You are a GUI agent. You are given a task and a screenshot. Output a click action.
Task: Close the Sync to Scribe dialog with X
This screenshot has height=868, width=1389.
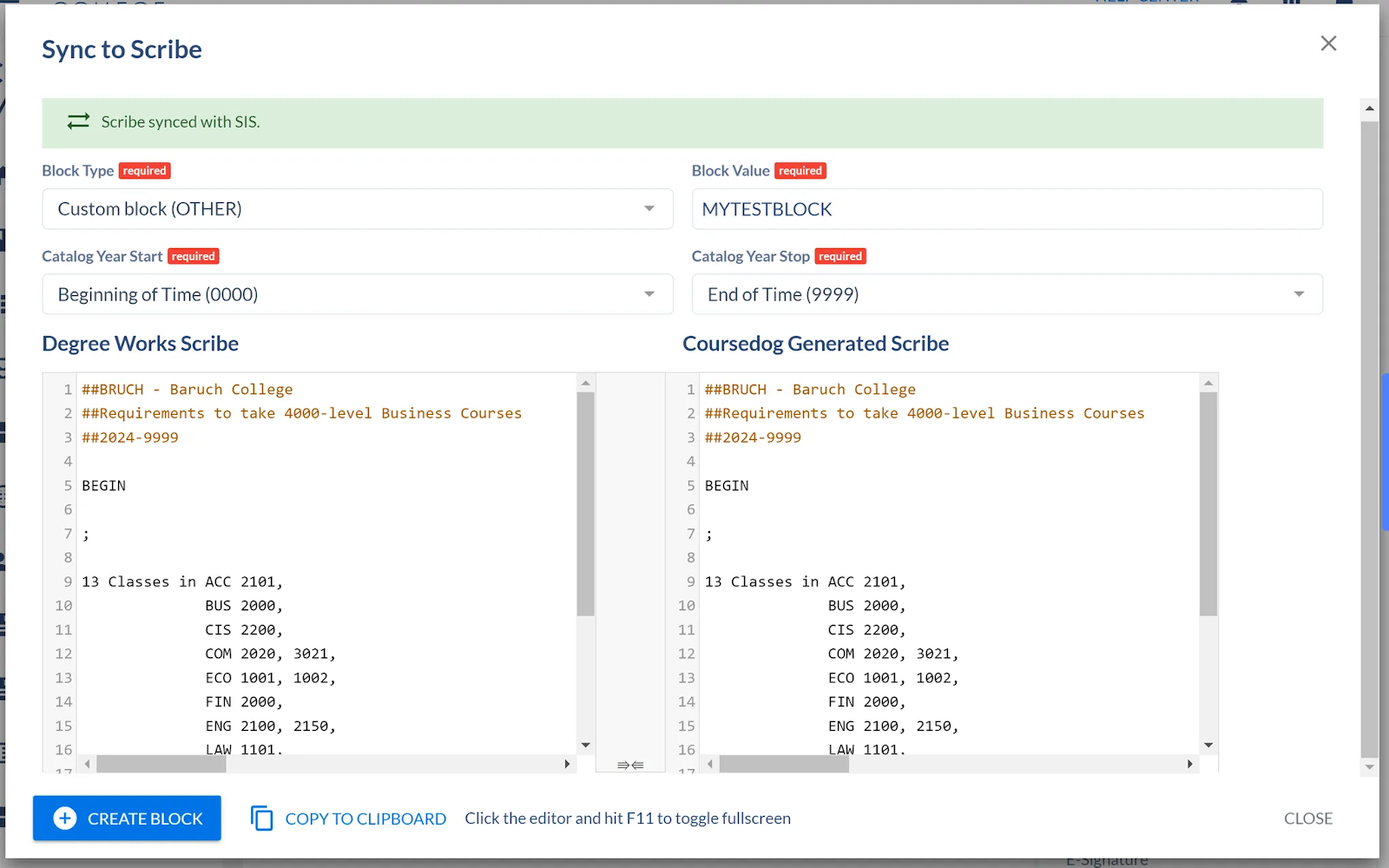pos(1328,43)
